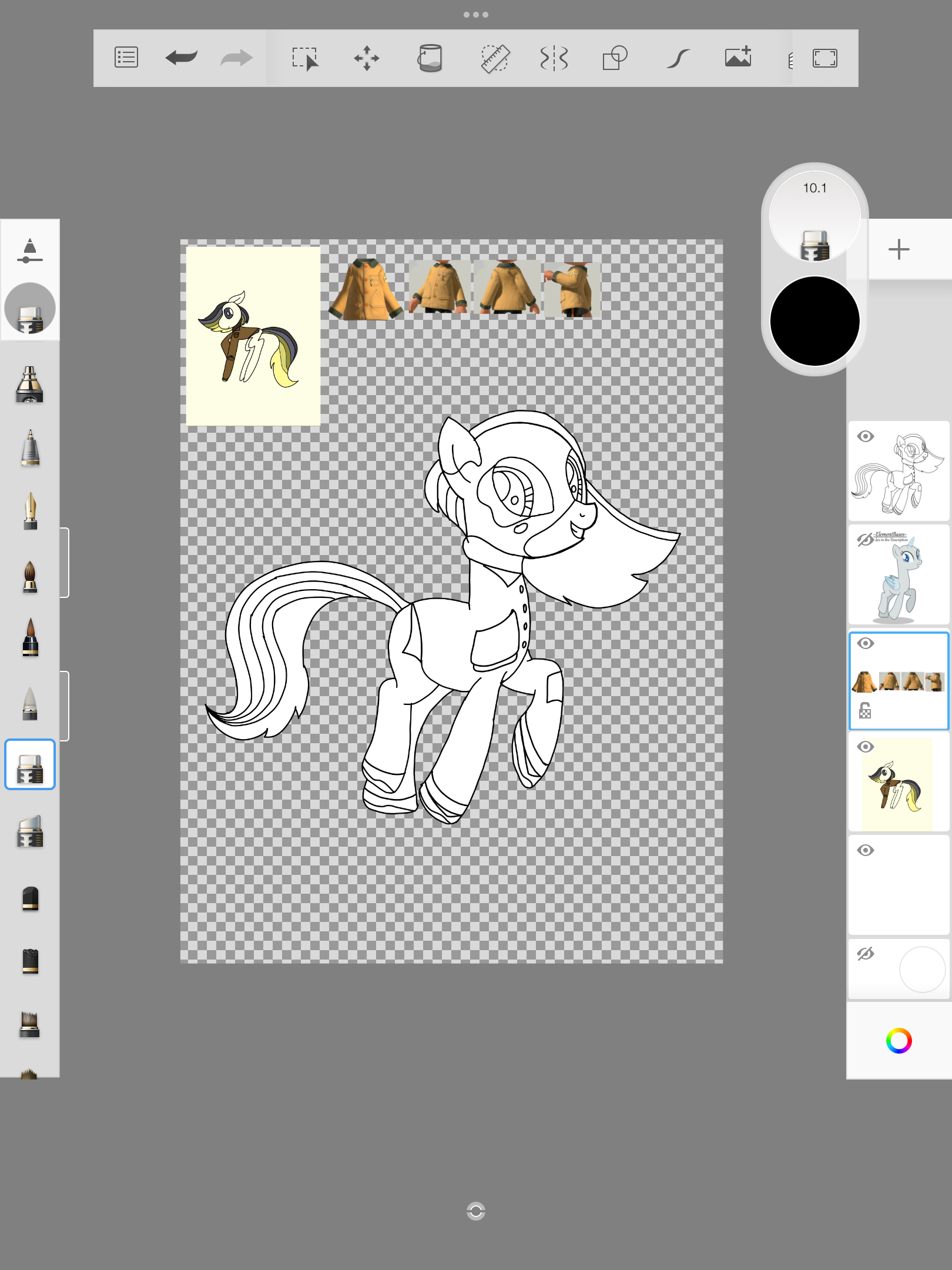The image size is (952, 1270).
Task: Pick the round brown-bristle paintbrush
Action: click(30, 577)
